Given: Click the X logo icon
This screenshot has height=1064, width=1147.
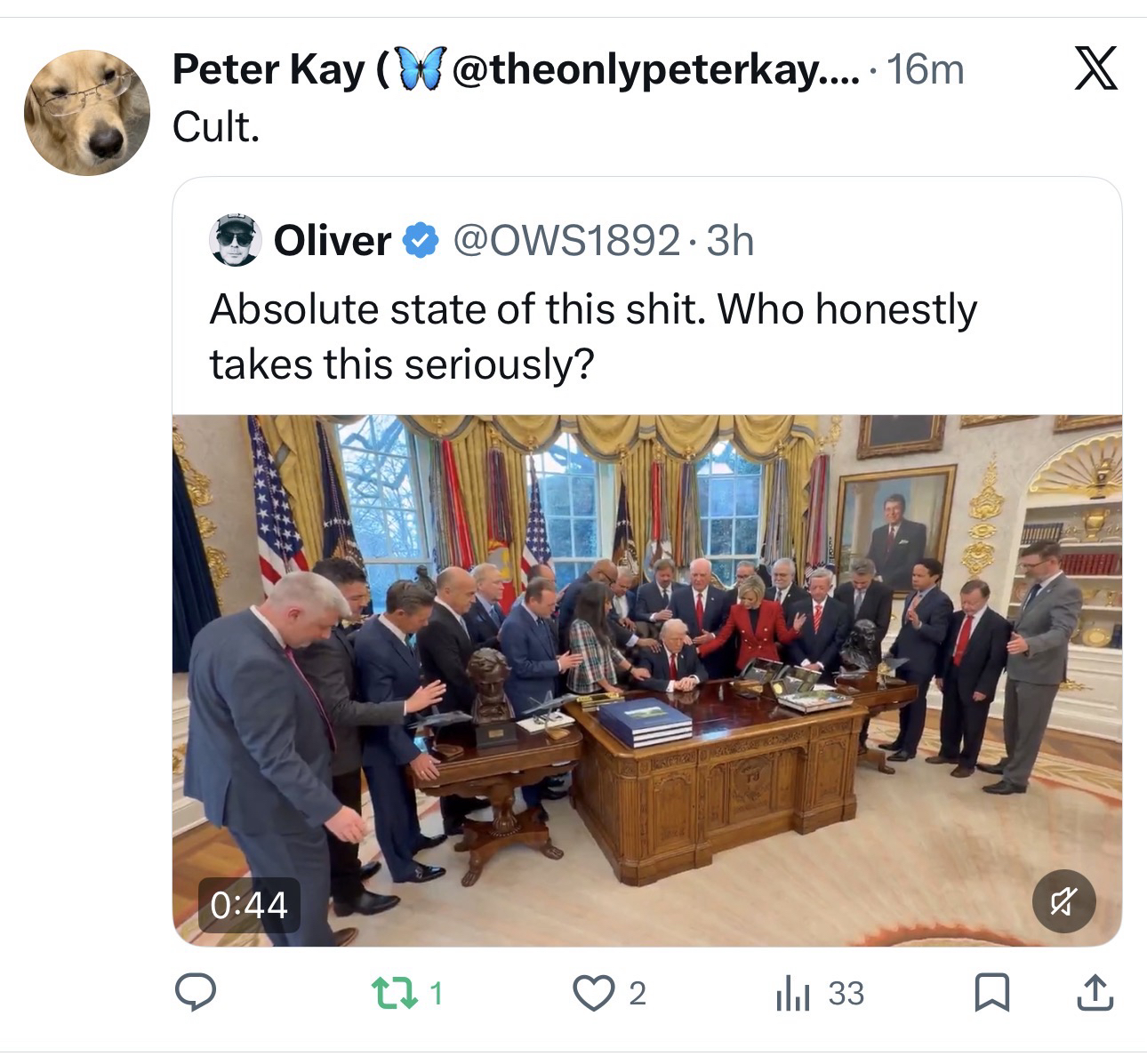Looking at the screenshot, I should click(x=1095, y=69).
